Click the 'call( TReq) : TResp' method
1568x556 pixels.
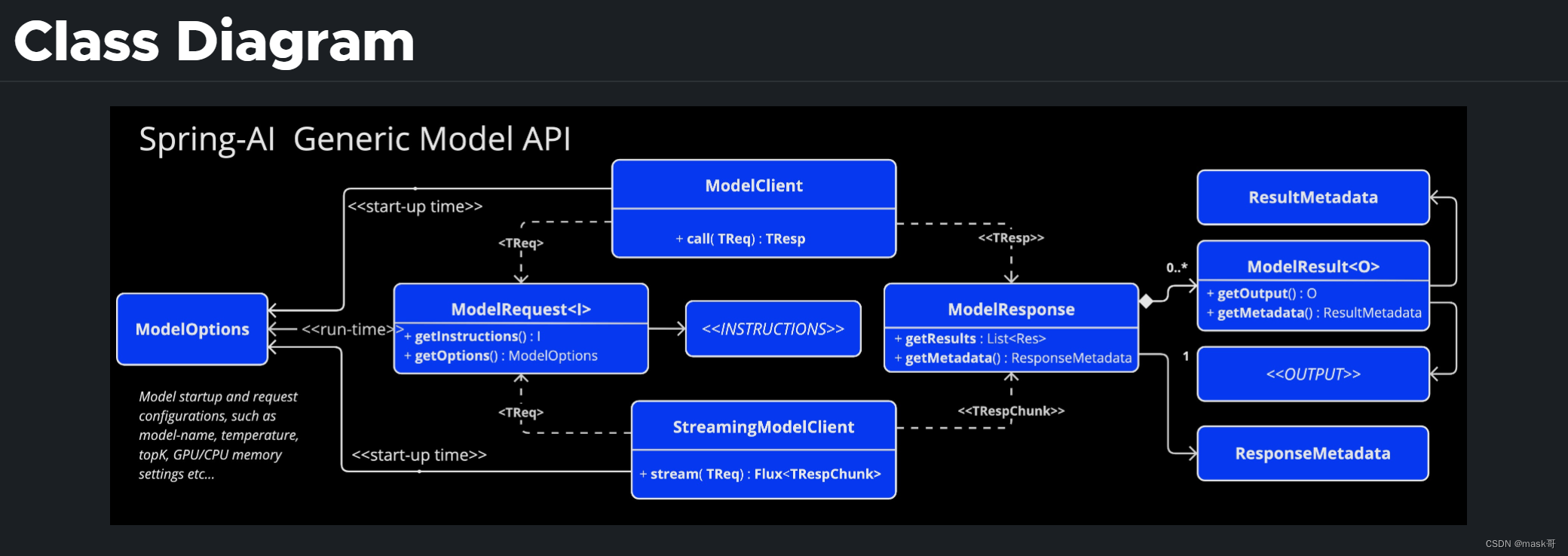(x=740, y=239)
